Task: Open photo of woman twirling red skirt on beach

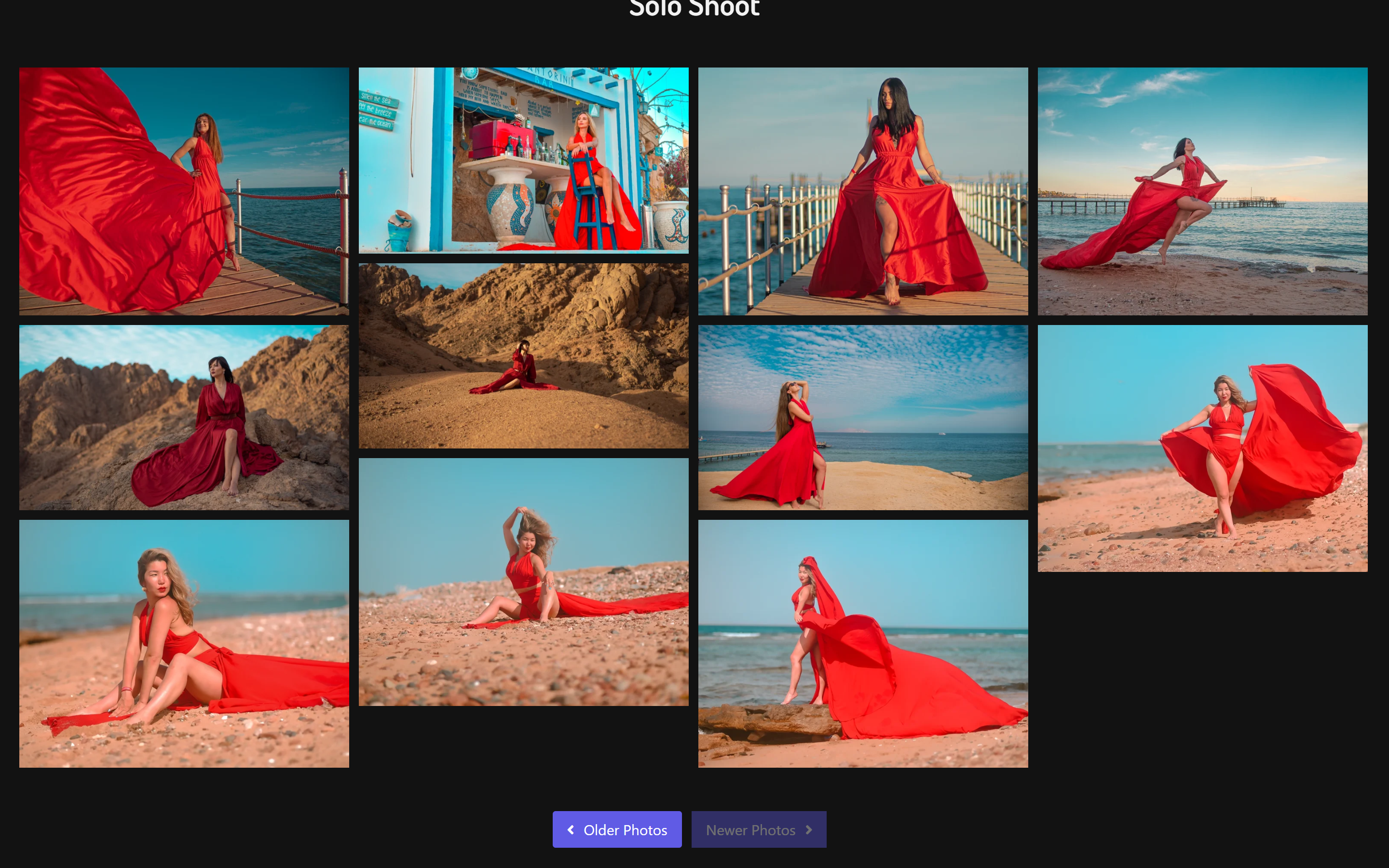Action: (1202, 448)
